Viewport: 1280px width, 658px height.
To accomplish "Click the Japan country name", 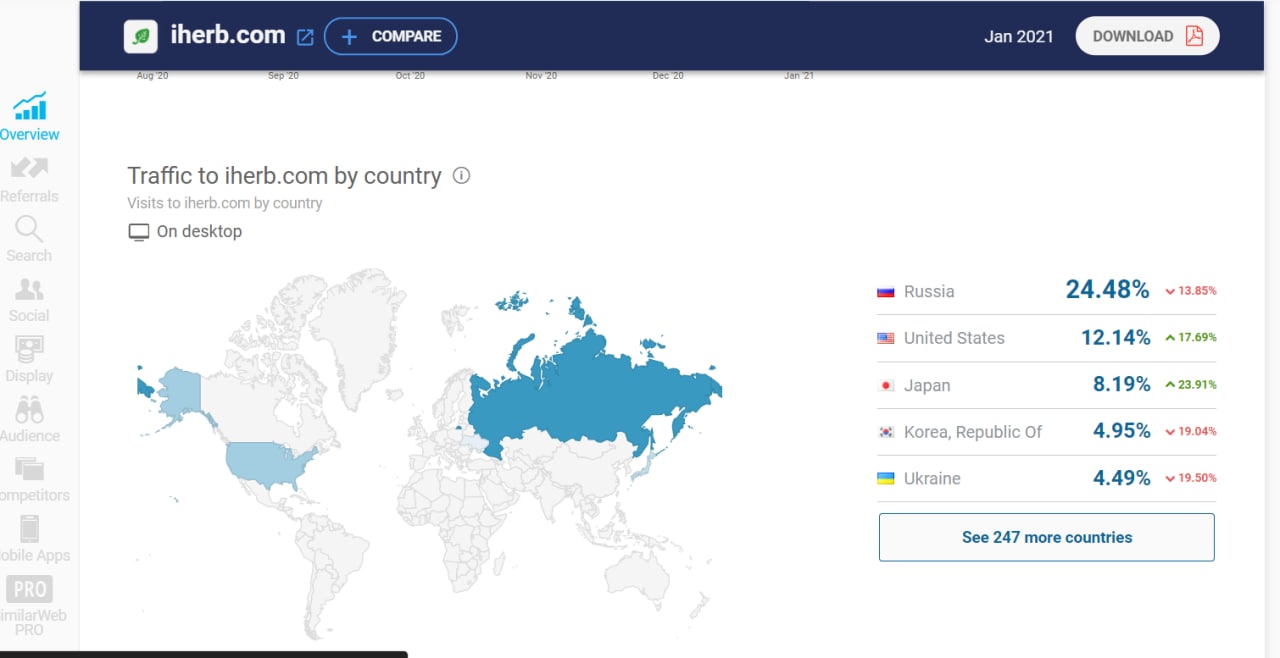I will (x=927, y=385).
